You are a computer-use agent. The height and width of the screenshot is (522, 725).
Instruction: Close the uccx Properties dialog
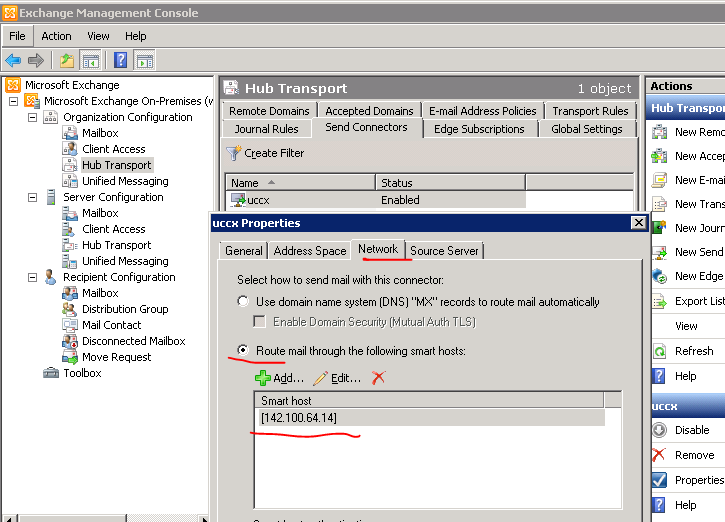(x=639, y=223)
